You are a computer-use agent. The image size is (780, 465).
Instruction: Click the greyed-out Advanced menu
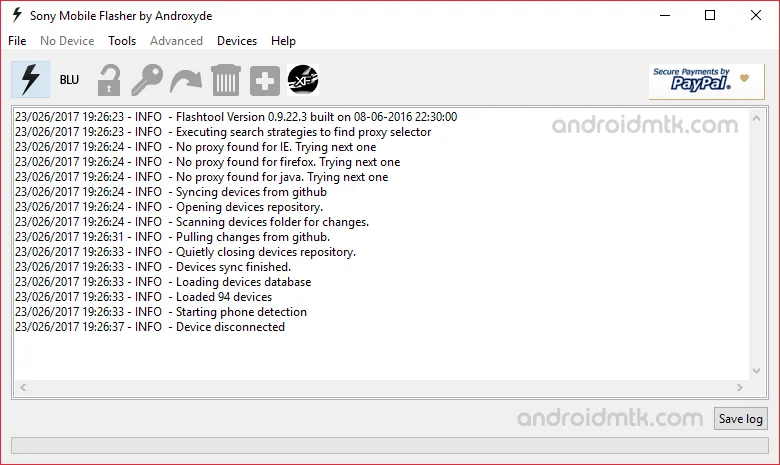(176, 41)
